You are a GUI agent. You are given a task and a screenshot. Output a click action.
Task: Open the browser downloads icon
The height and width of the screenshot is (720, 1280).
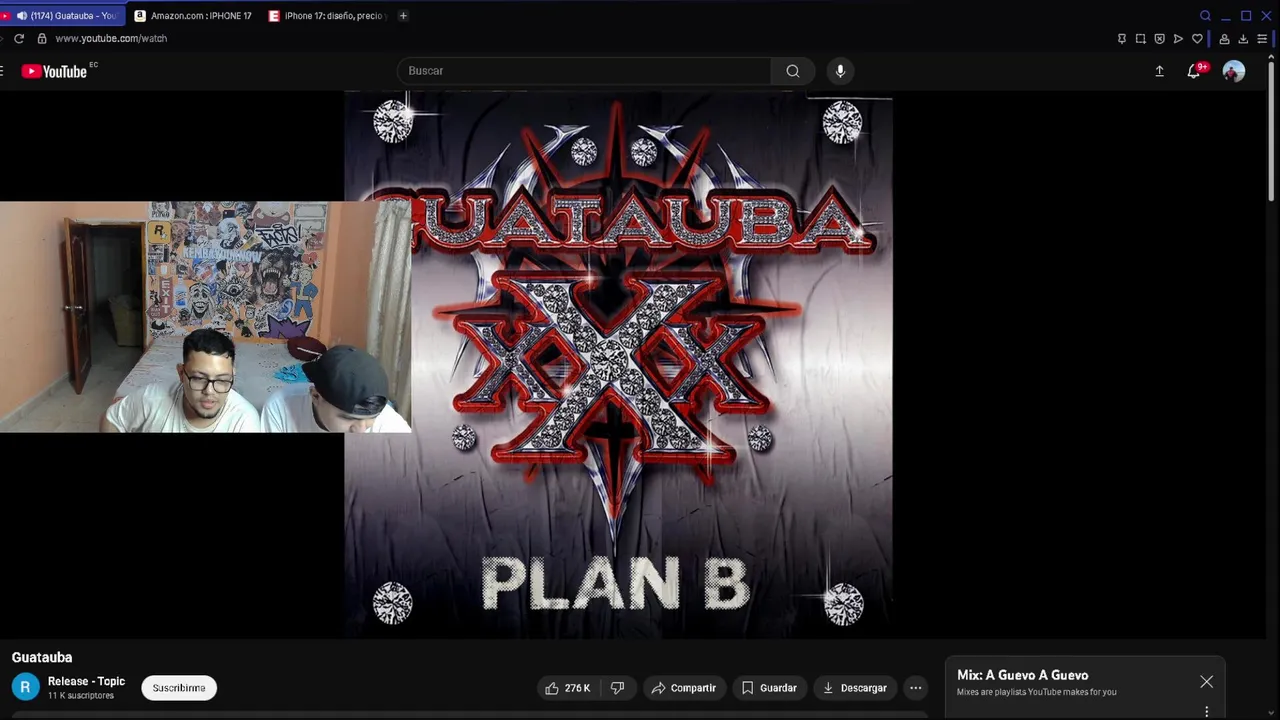tap(1243, 38)
